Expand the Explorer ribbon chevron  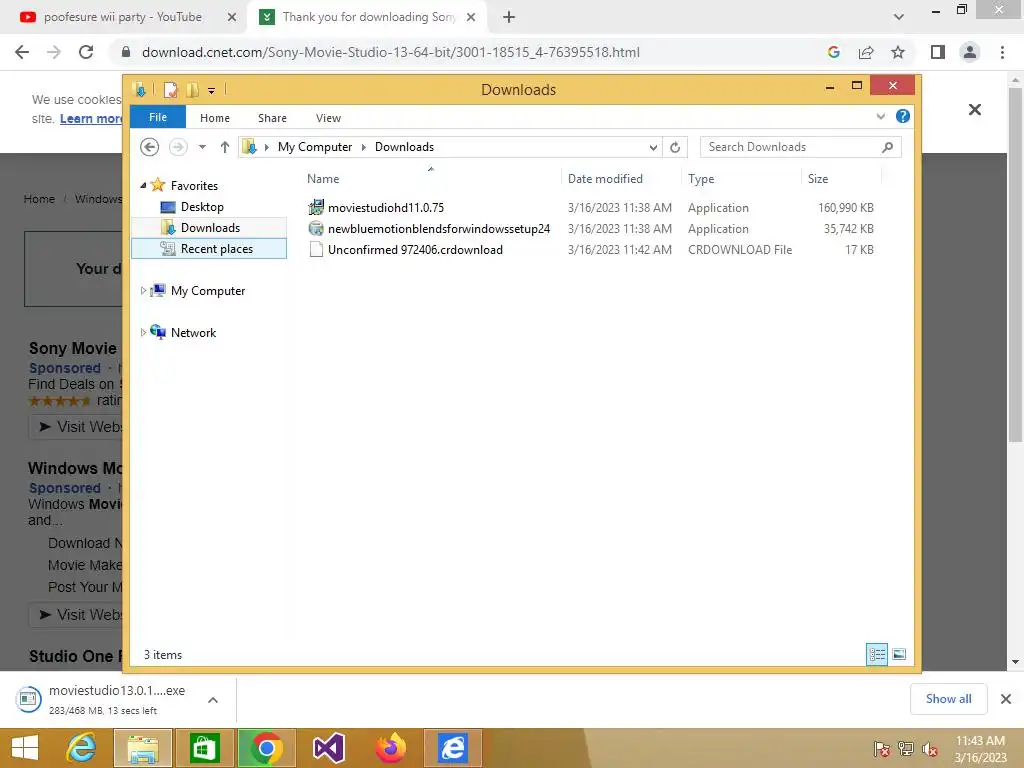[880, 116]
